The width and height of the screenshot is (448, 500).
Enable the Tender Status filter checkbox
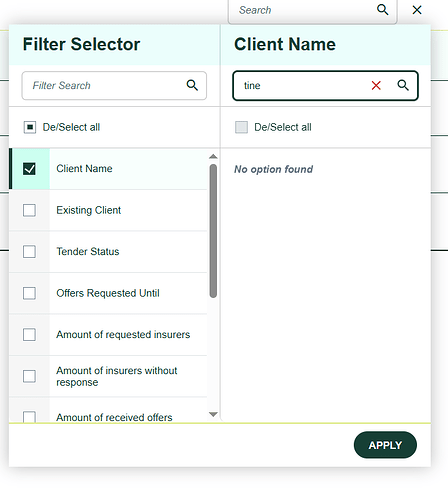coord(29,252)
